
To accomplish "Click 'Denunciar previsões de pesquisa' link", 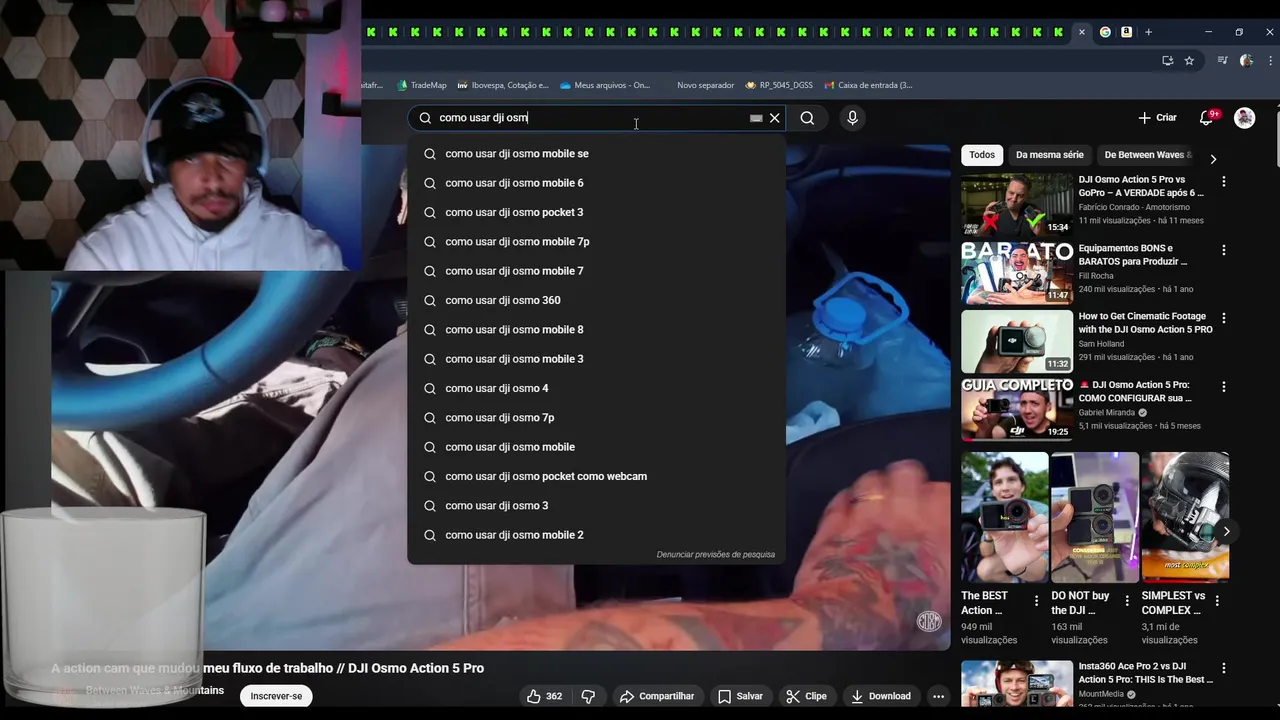I will tap(715, 554).
